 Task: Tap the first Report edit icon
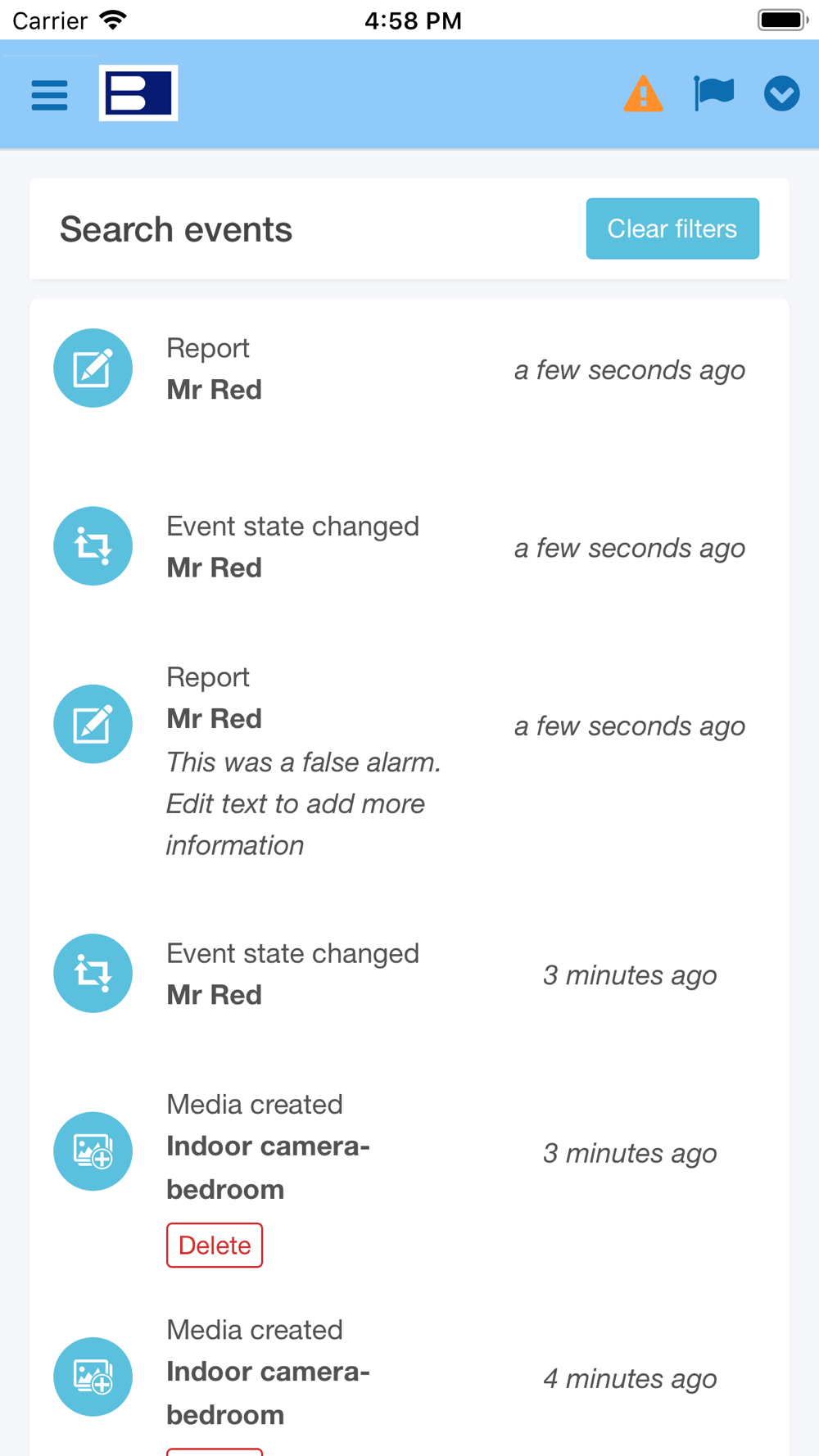[x=93, y=369]
